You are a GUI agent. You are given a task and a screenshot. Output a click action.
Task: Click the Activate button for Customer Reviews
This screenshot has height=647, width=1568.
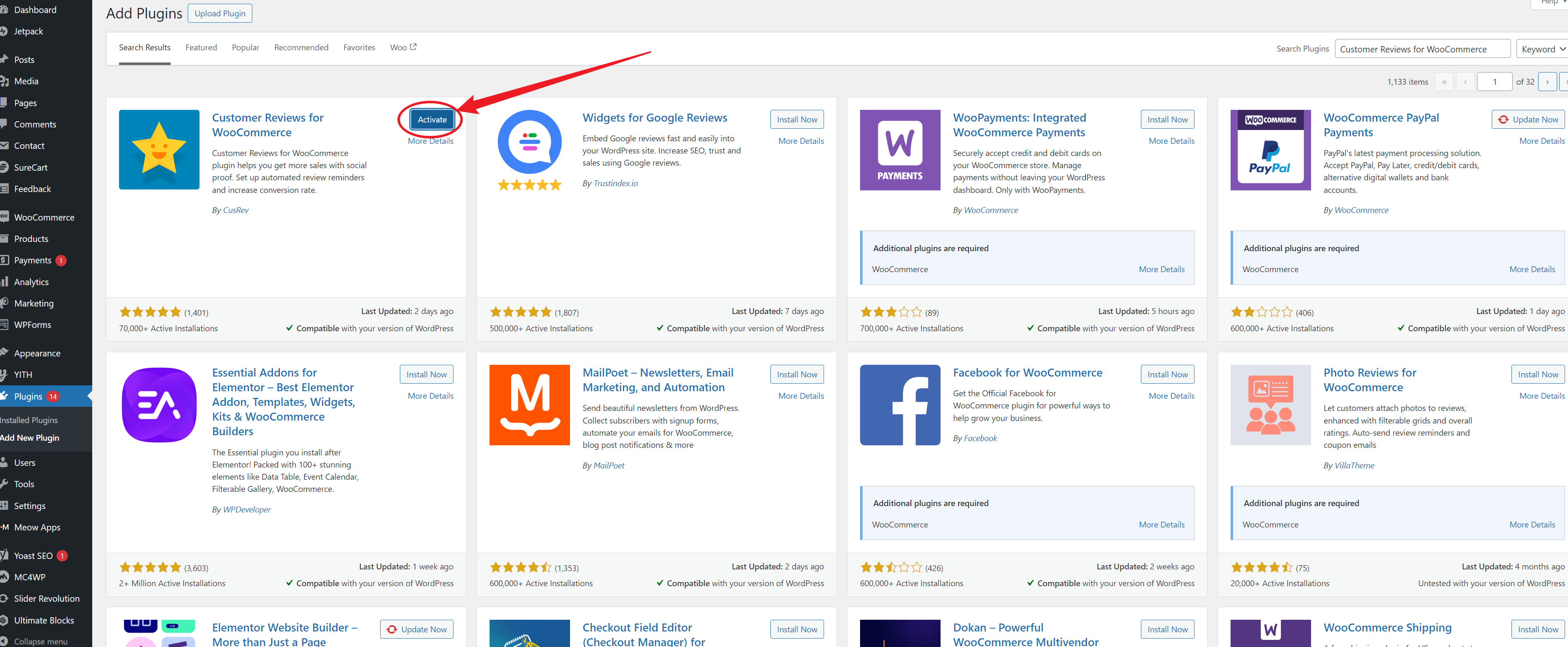(430, 119)
